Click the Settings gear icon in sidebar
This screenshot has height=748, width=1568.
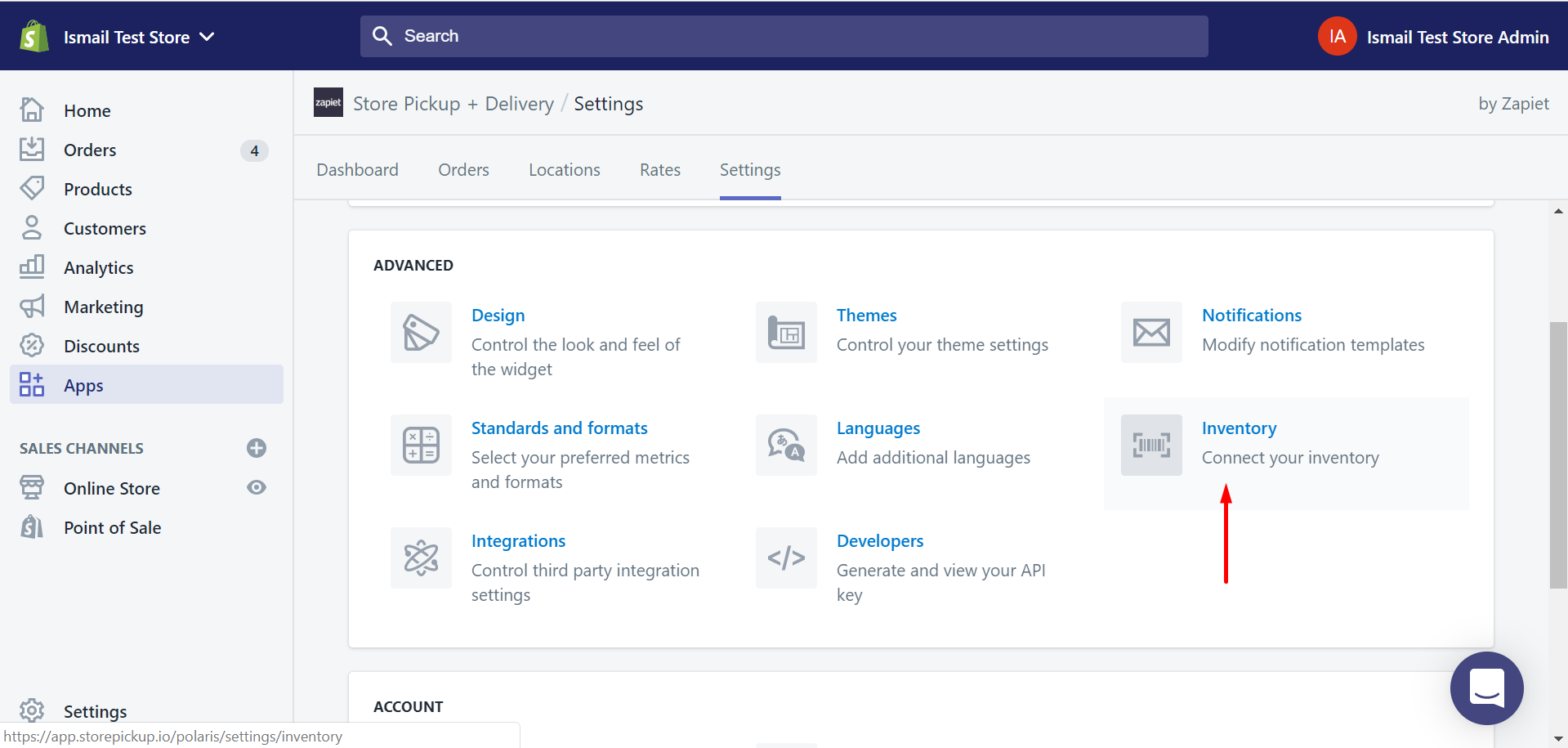click(32, 710)
